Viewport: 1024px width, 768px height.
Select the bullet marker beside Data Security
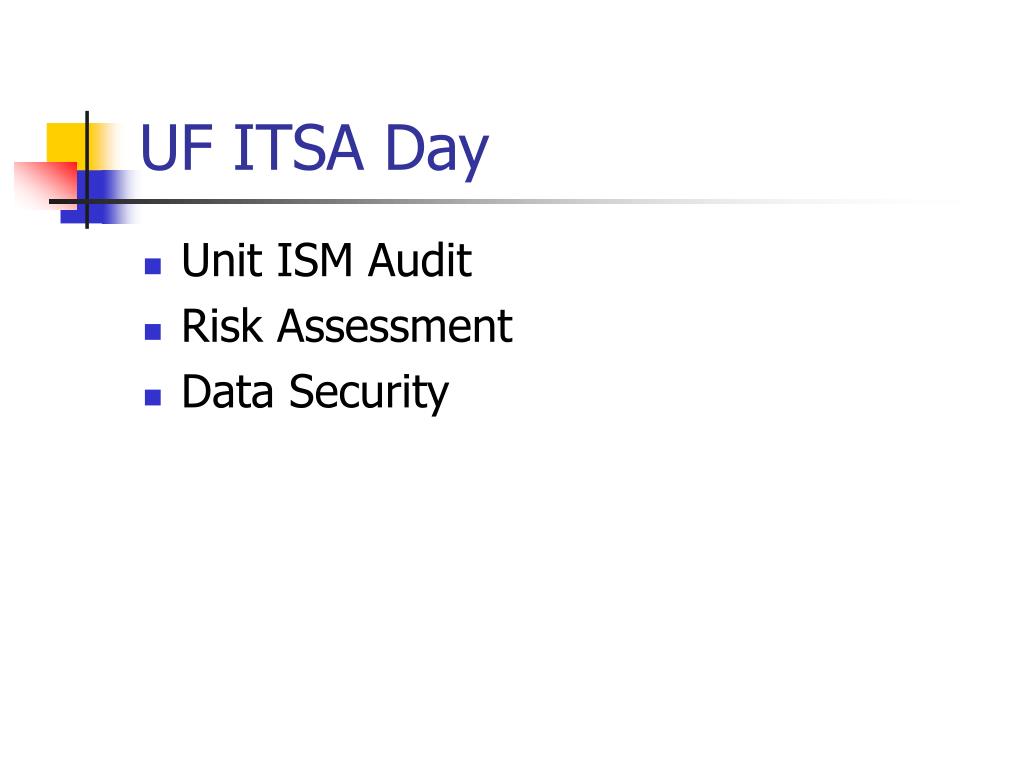pos(153,397)
